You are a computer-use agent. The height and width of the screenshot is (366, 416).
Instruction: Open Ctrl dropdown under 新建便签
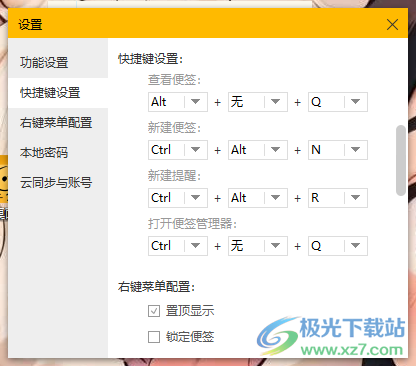178,150
